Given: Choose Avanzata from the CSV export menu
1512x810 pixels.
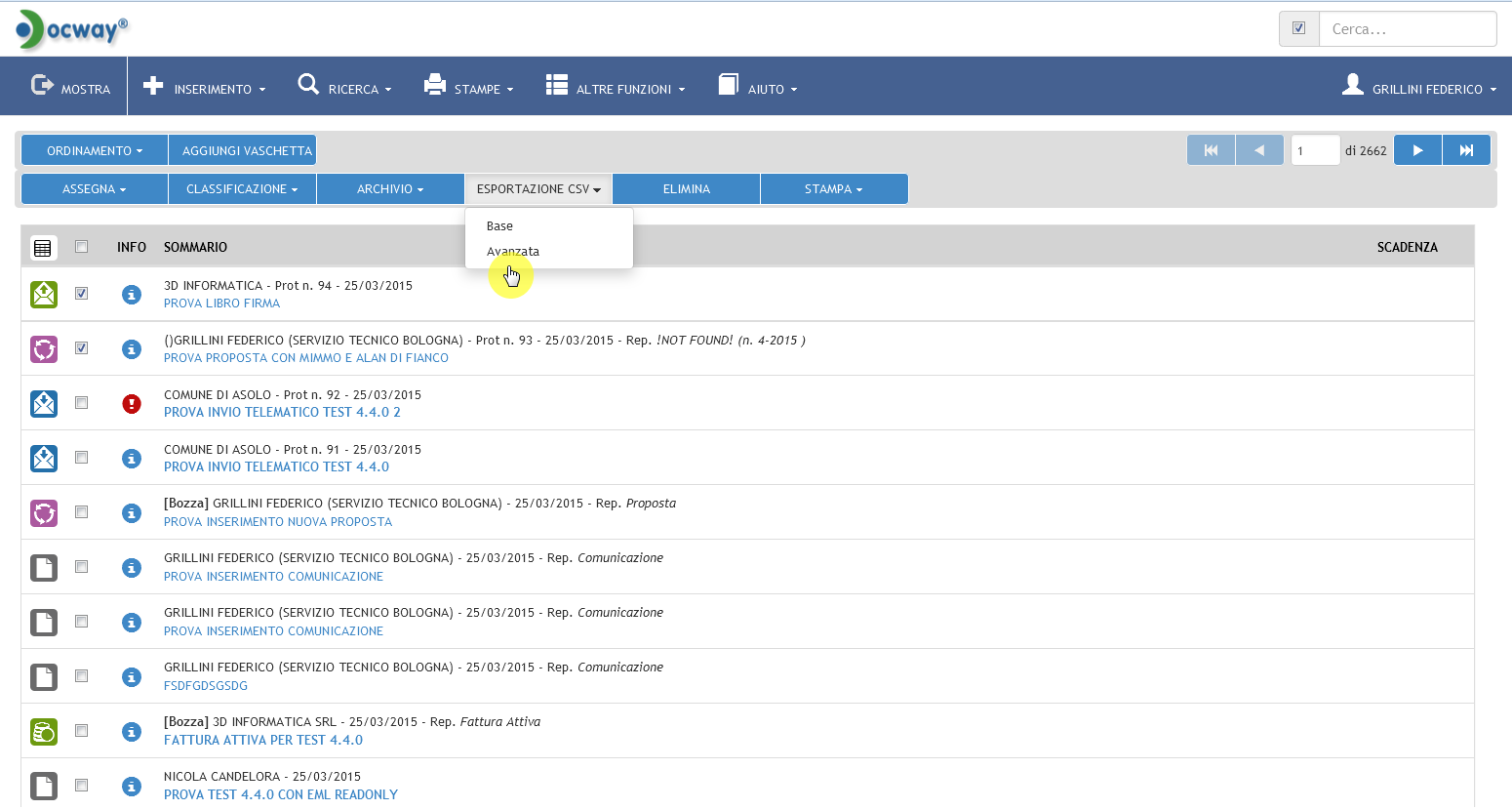Looking at the screenshot, I should 513,252.
